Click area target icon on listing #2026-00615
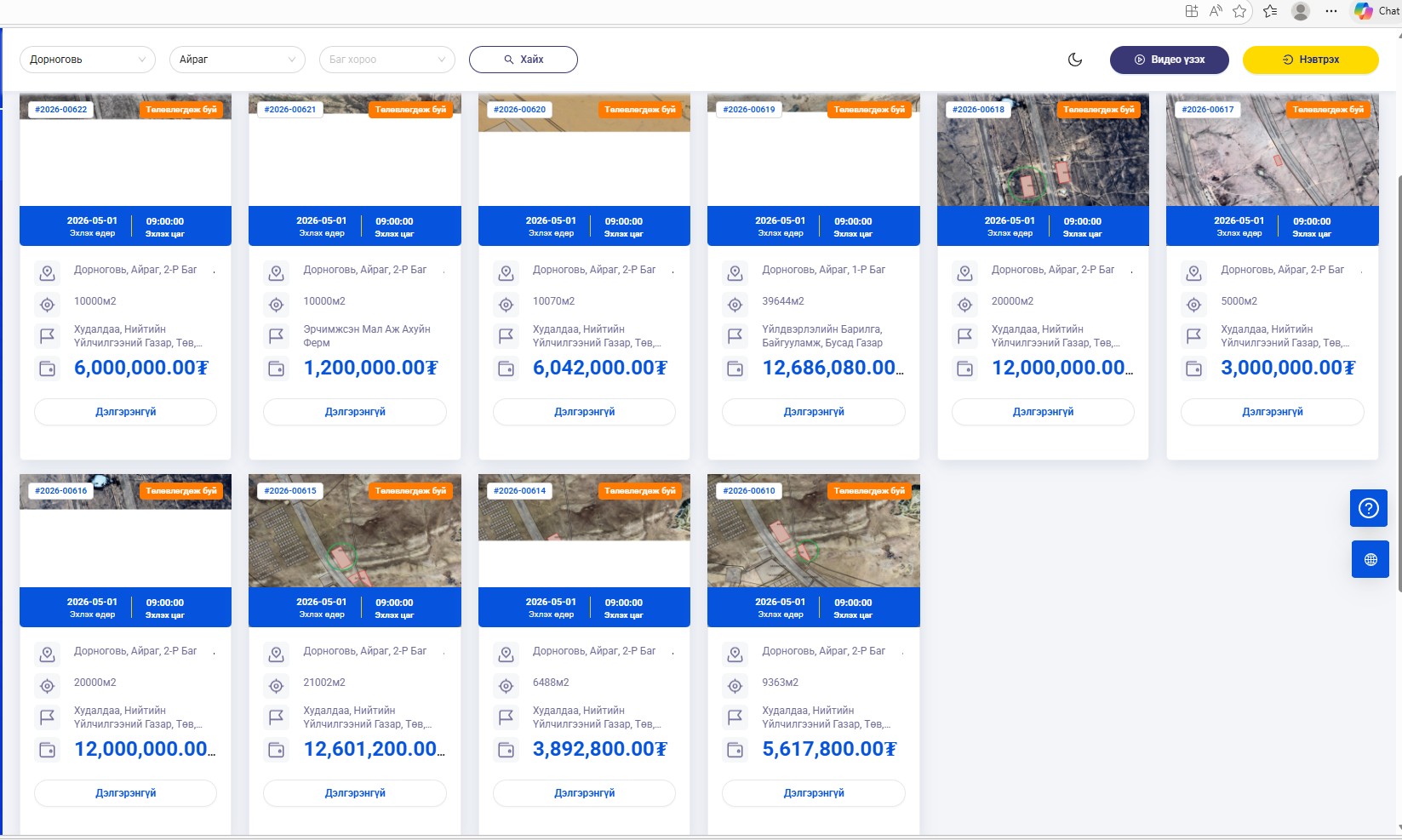This screenshot has width=1402, height=840. coord(277,686)
